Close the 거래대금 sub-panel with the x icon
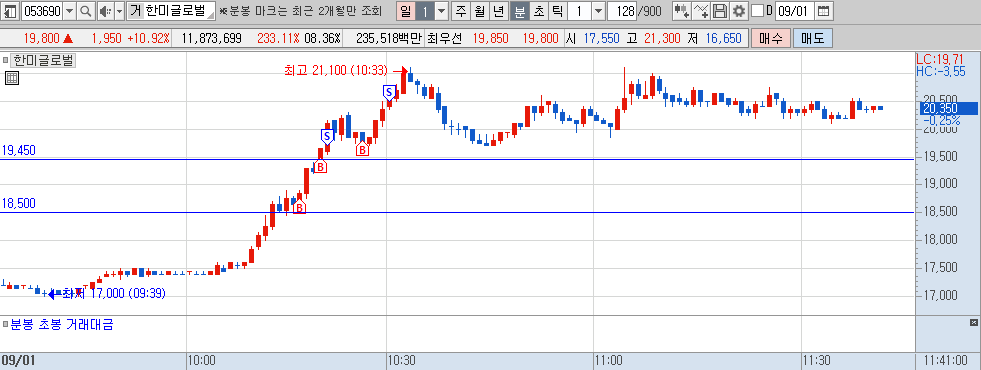The width and height of the screenshot is (981, 370). tap(973, 322)
